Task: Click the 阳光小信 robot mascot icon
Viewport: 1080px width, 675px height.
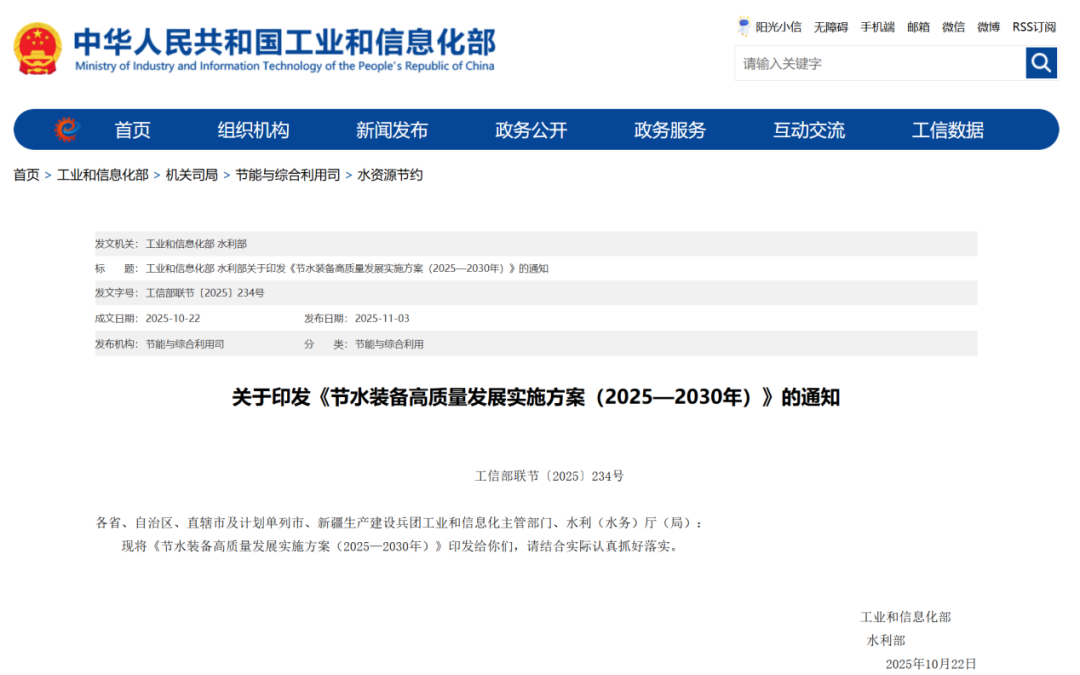Action: 743,27
